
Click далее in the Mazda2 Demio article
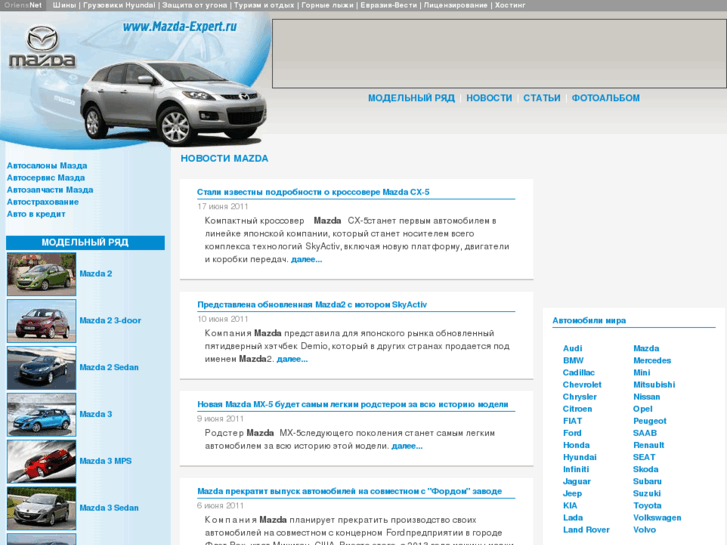pyautogui.click(x=292, y=359)
